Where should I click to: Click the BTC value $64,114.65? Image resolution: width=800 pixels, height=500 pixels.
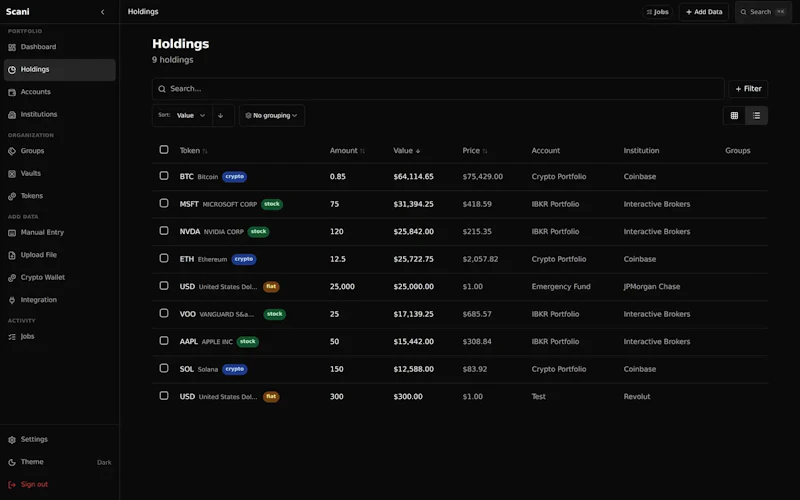pyautogui.click(x=413, y=177)
